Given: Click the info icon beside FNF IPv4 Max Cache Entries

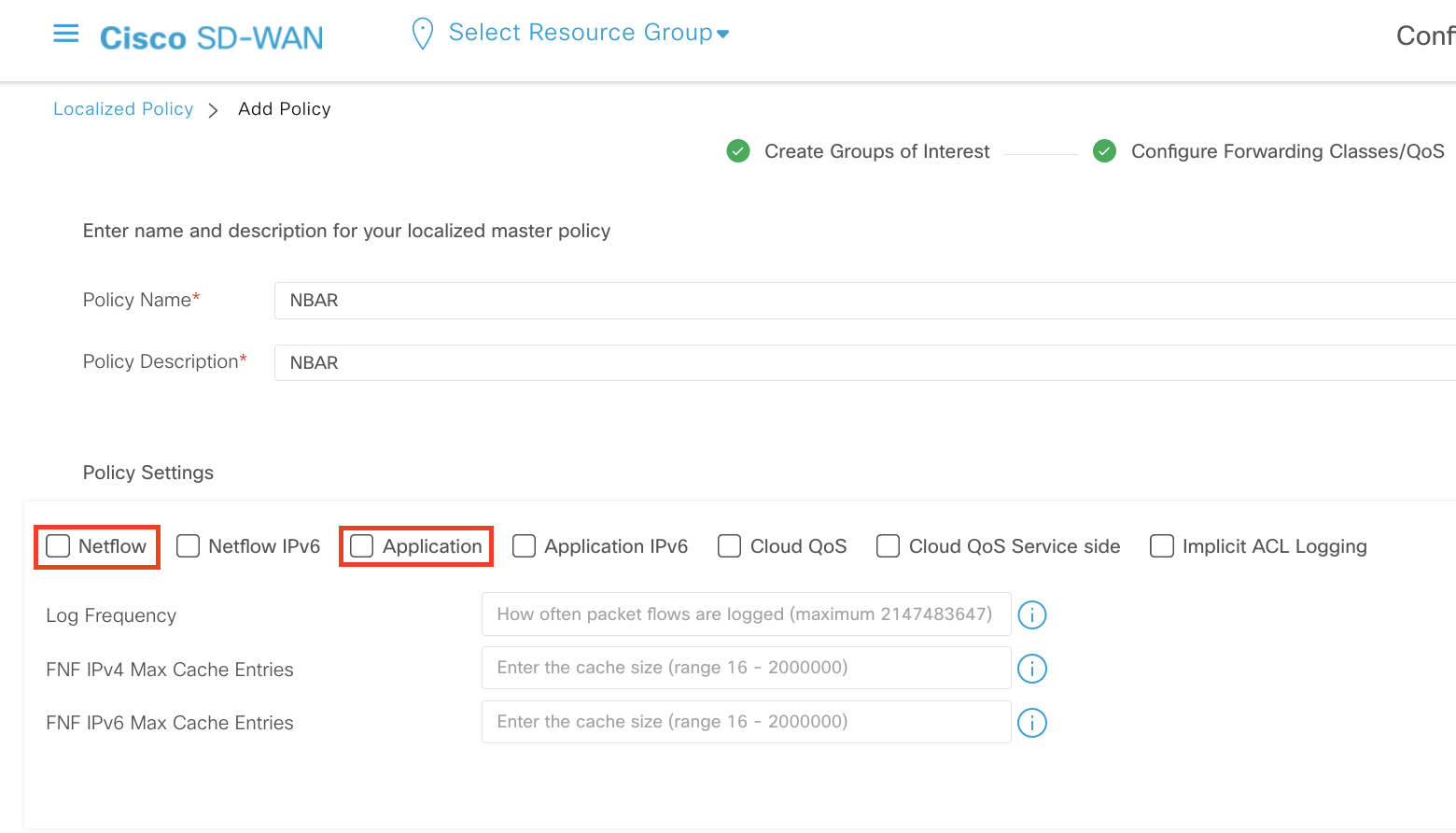Looking at the screenshot, I should [1031, 668].
